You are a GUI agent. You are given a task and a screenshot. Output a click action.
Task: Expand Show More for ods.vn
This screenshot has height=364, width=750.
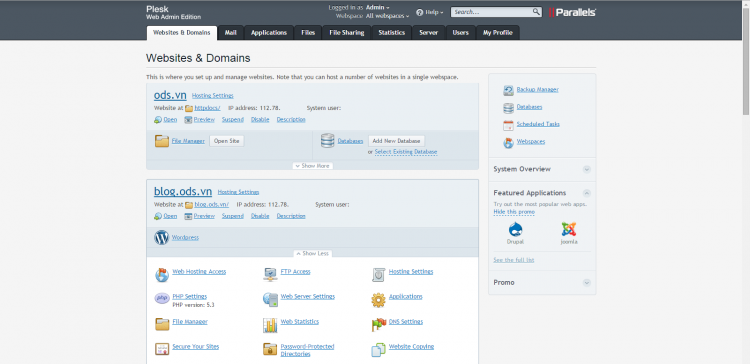[312, 166]
